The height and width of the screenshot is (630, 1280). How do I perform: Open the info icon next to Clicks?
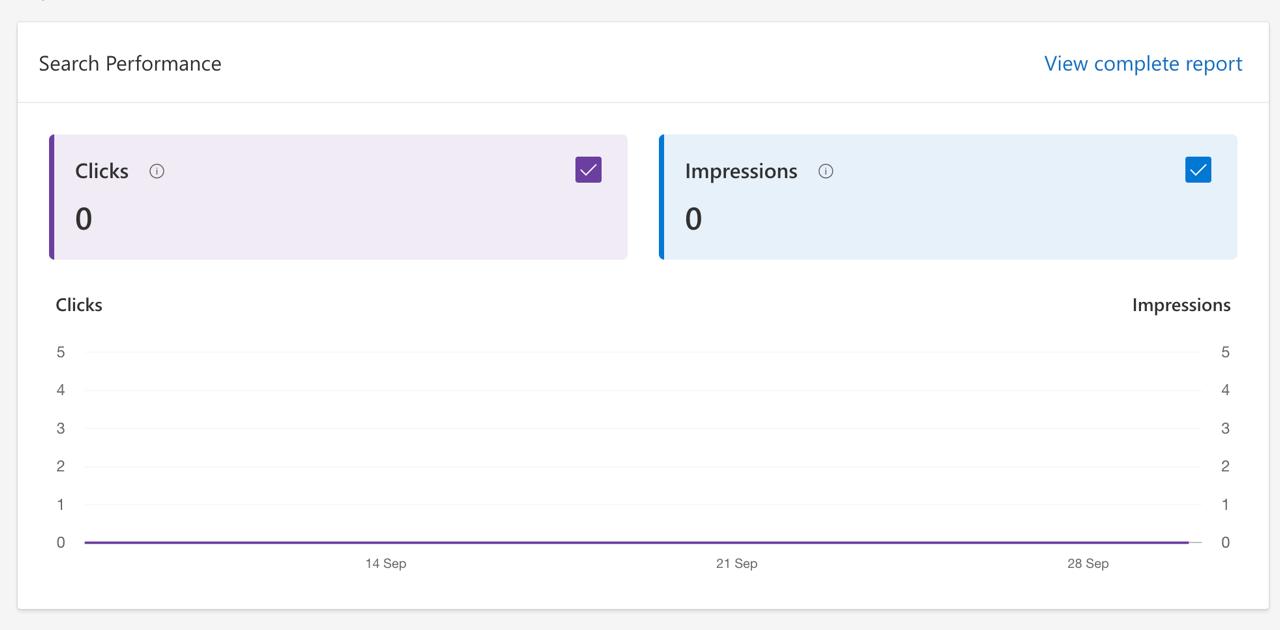click(157, 171)
